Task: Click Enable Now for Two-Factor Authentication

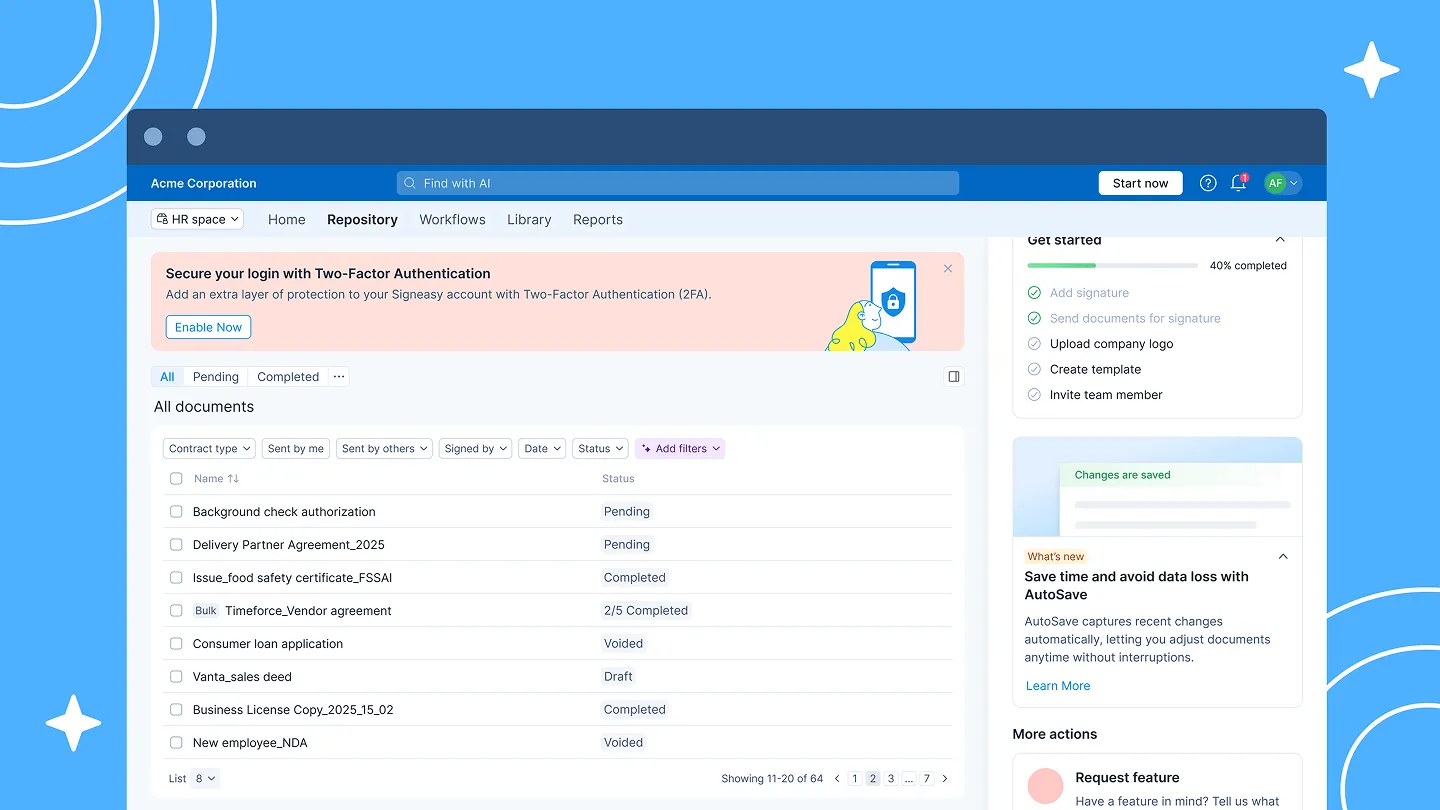Action: pyautogui.click(x=208, y=327)
